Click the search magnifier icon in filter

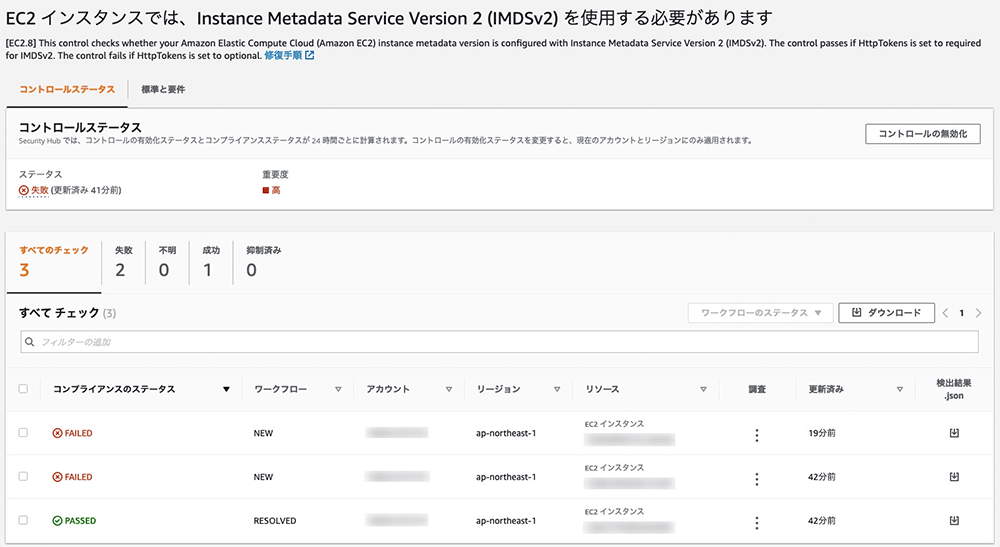[29, 342]
